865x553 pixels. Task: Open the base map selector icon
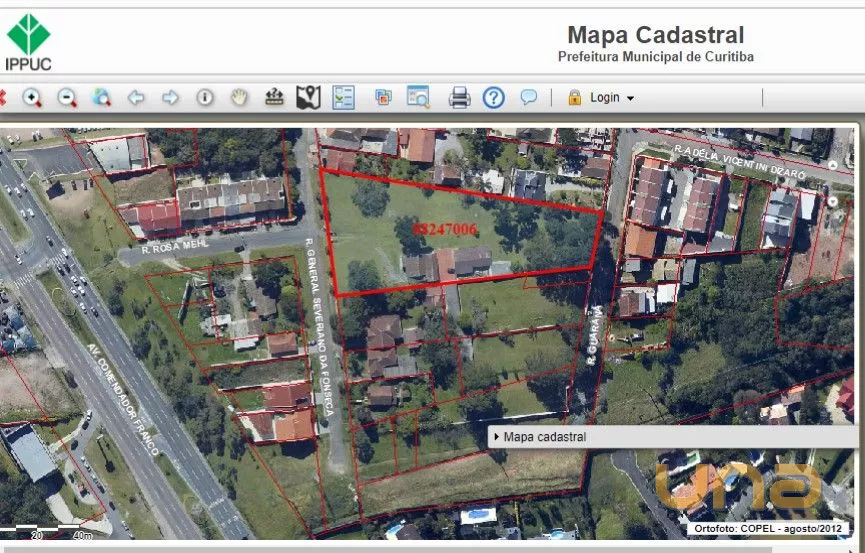pyautogui.click(x=308, y=97)
